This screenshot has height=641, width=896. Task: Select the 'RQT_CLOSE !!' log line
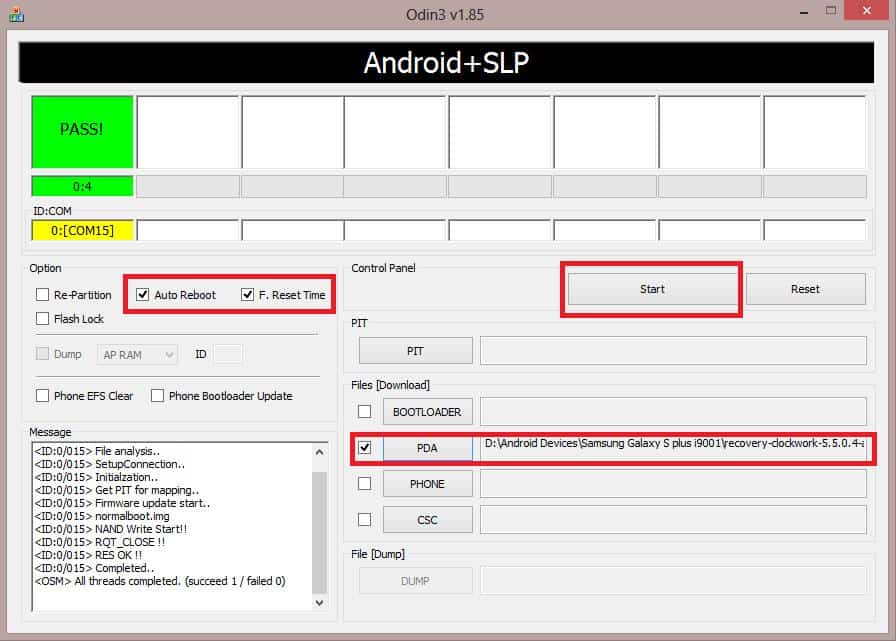(x=99, y=542)
